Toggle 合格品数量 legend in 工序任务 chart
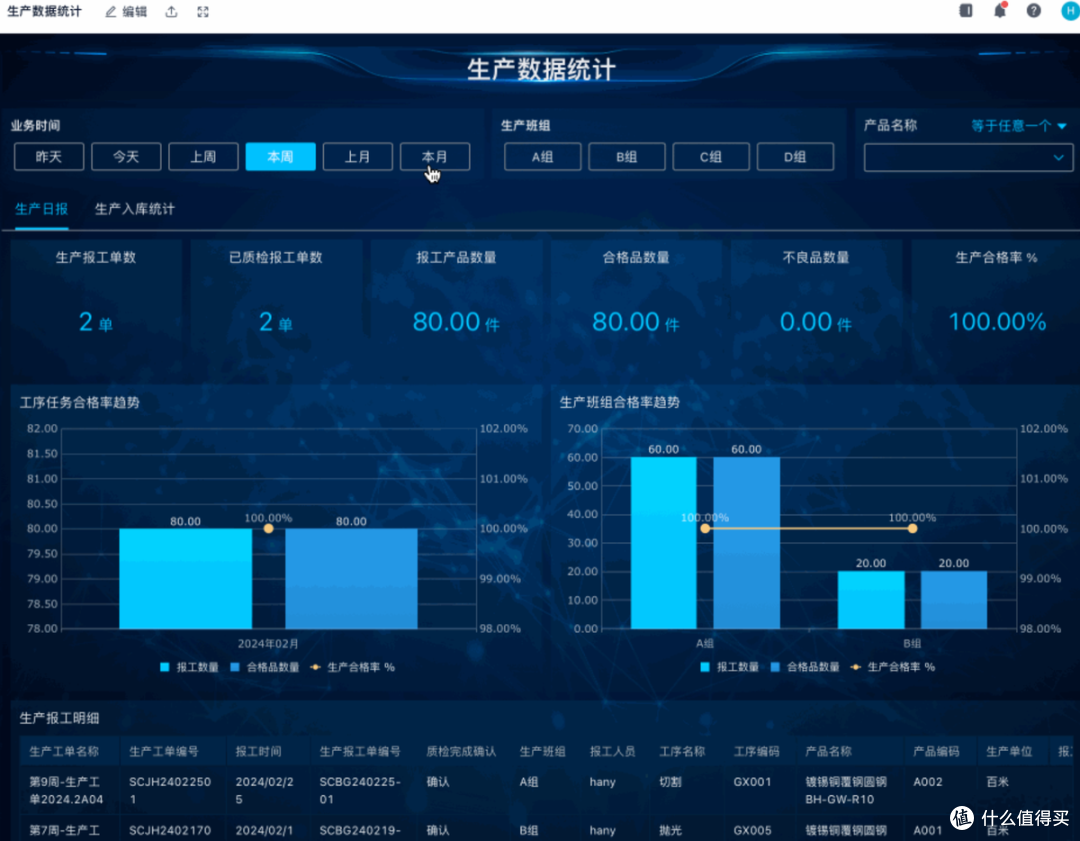1080x841 pixels. tap(264, 667)
